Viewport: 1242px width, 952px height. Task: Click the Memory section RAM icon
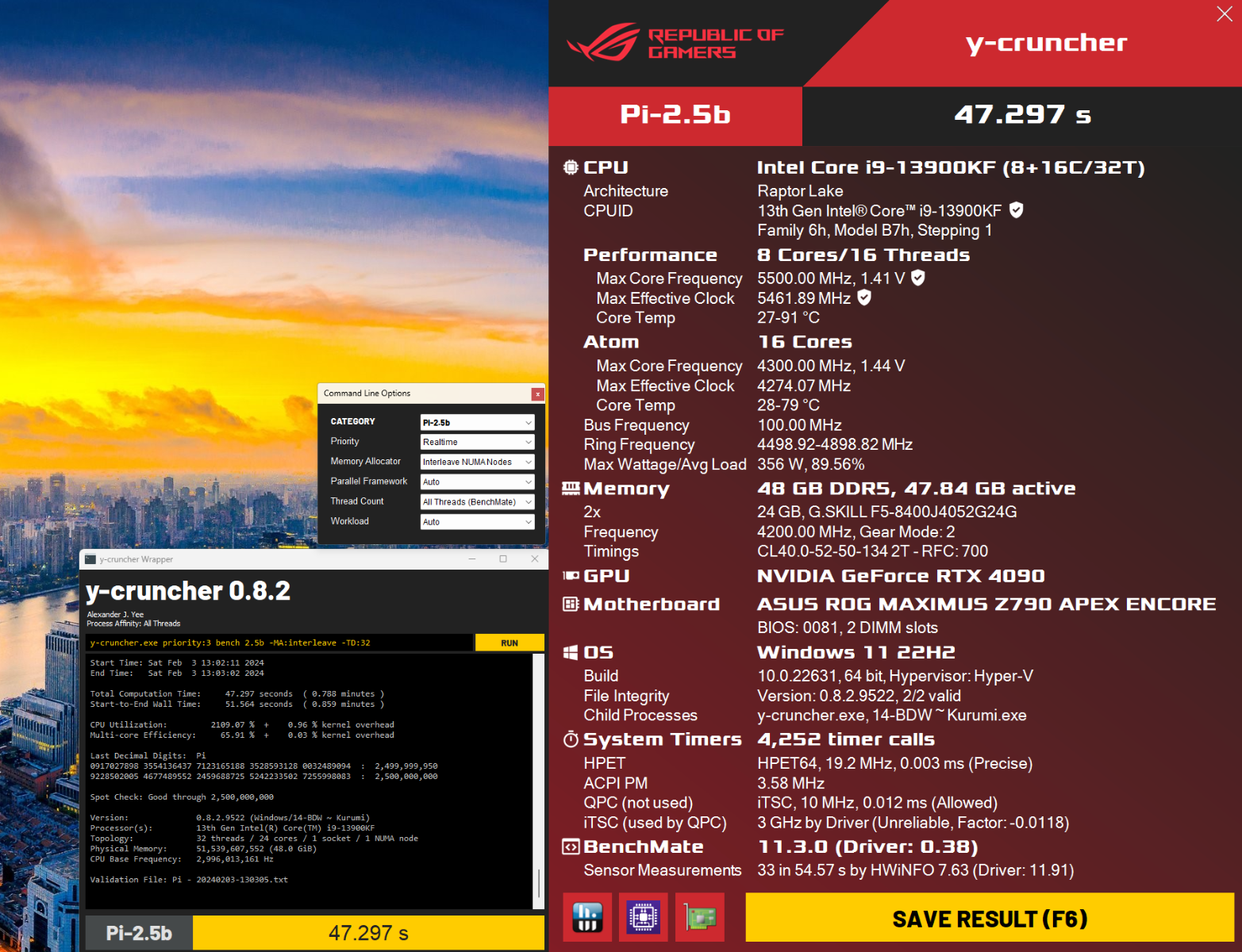(571, 489)
